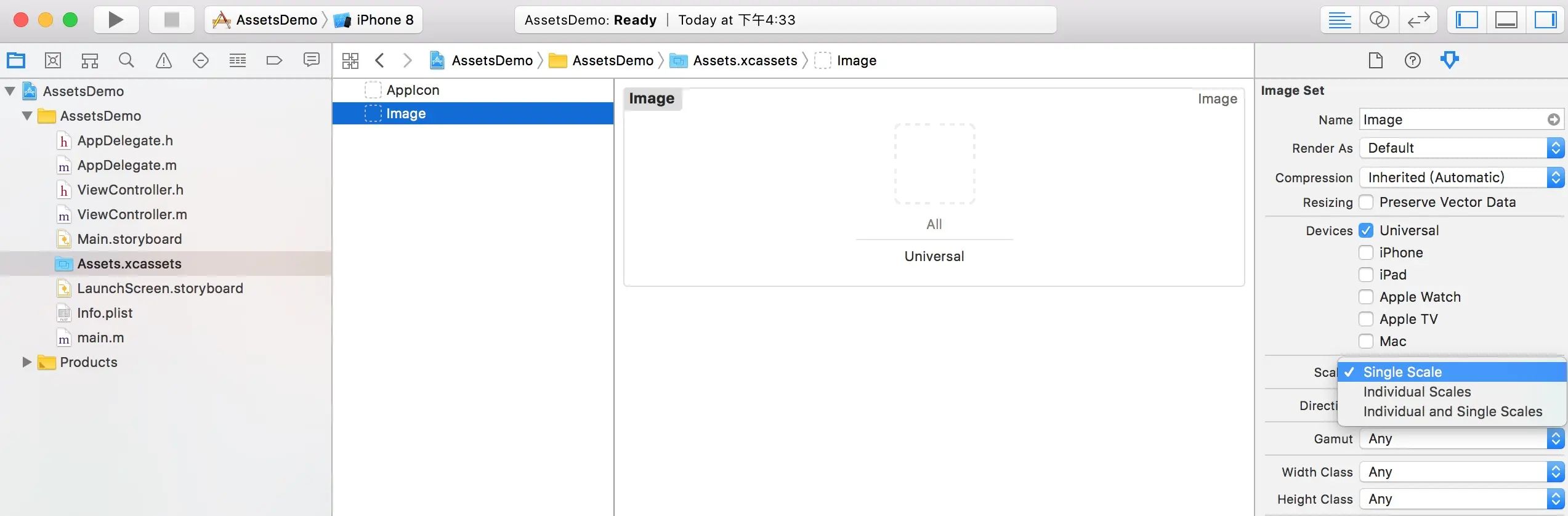Image resolution: width=1568 pixels, height=516 pixels.
Task: Uncheck the Universal devices checkbox
Action: click(x=1366, y=230)
